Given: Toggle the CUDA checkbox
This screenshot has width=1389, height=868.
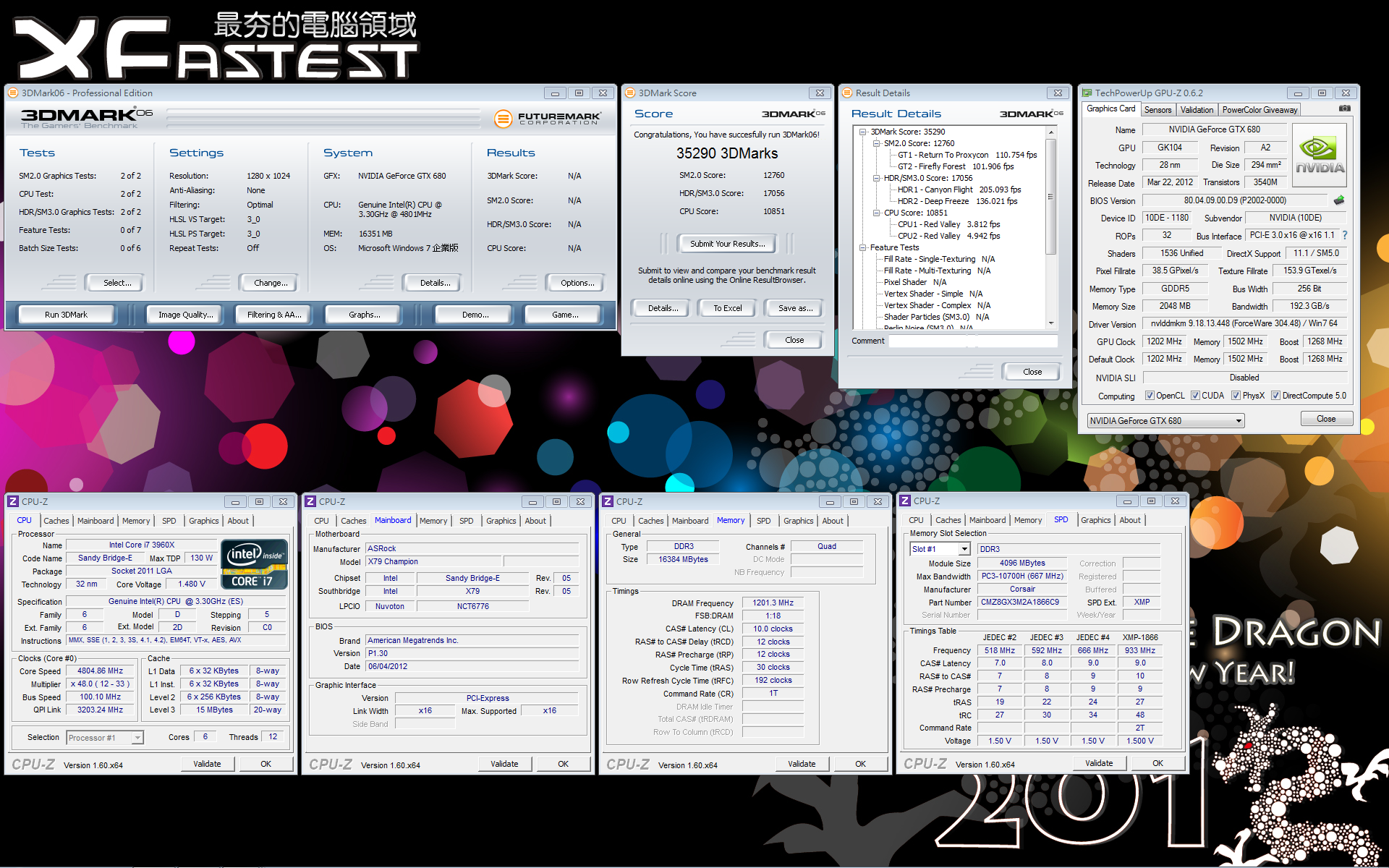Looking at the screenshot, I should [x=1195, y=396].
